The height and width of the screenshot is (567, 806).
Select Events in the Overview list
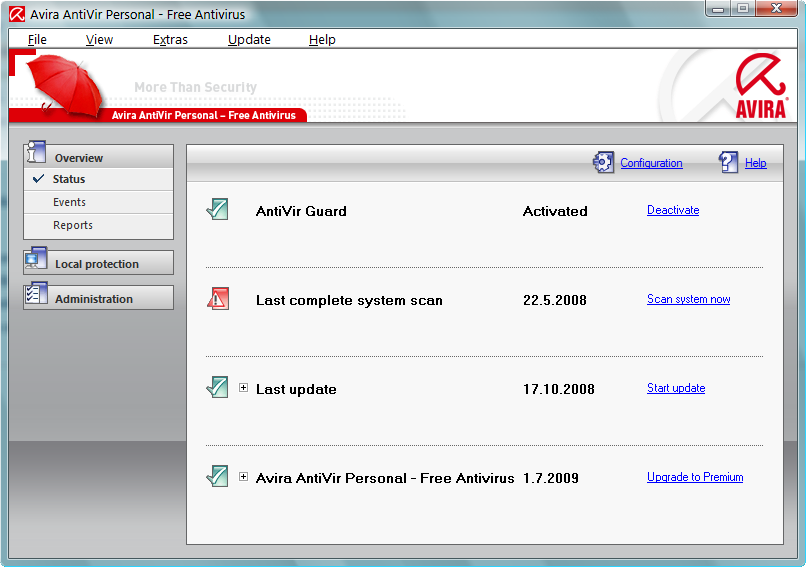(x=98, y=202)
